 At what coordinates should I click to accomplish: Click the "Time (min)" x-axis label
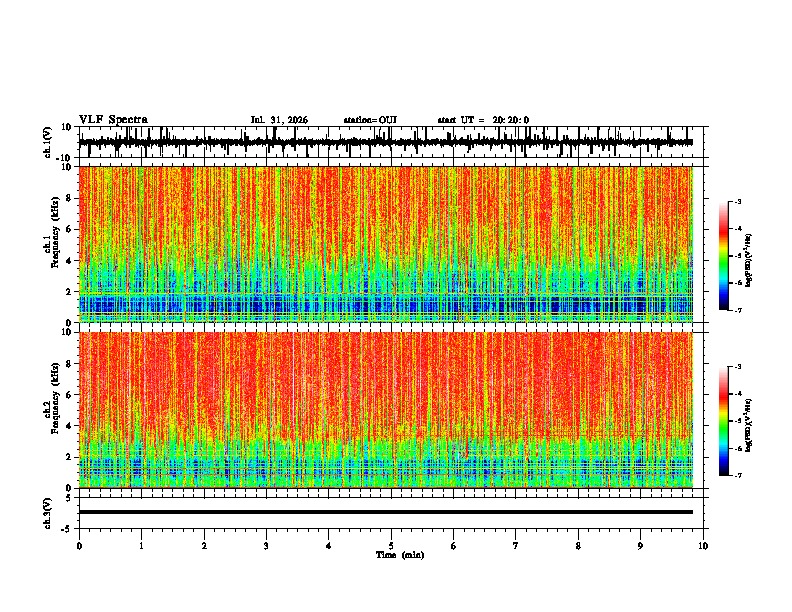(x=400, y=555)
